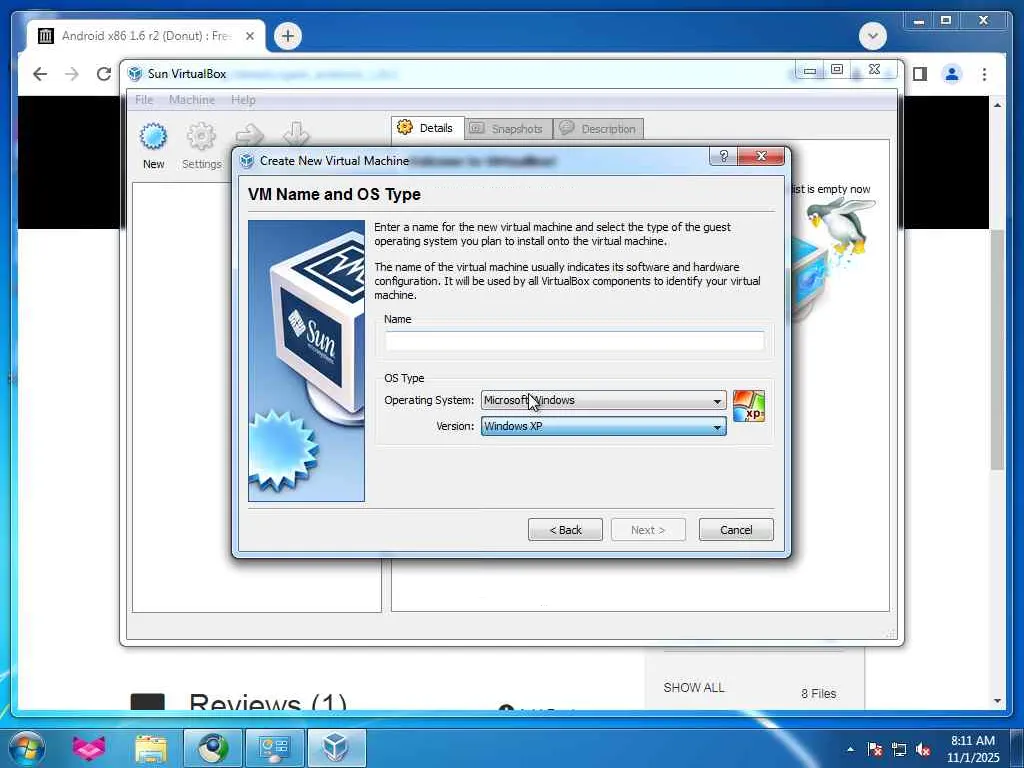Image resolution: width=1024 pixels, height=768 pixels.
Task: Close the Android x86 1.6 r2 browser tab
Action: [x=249, y=36]
